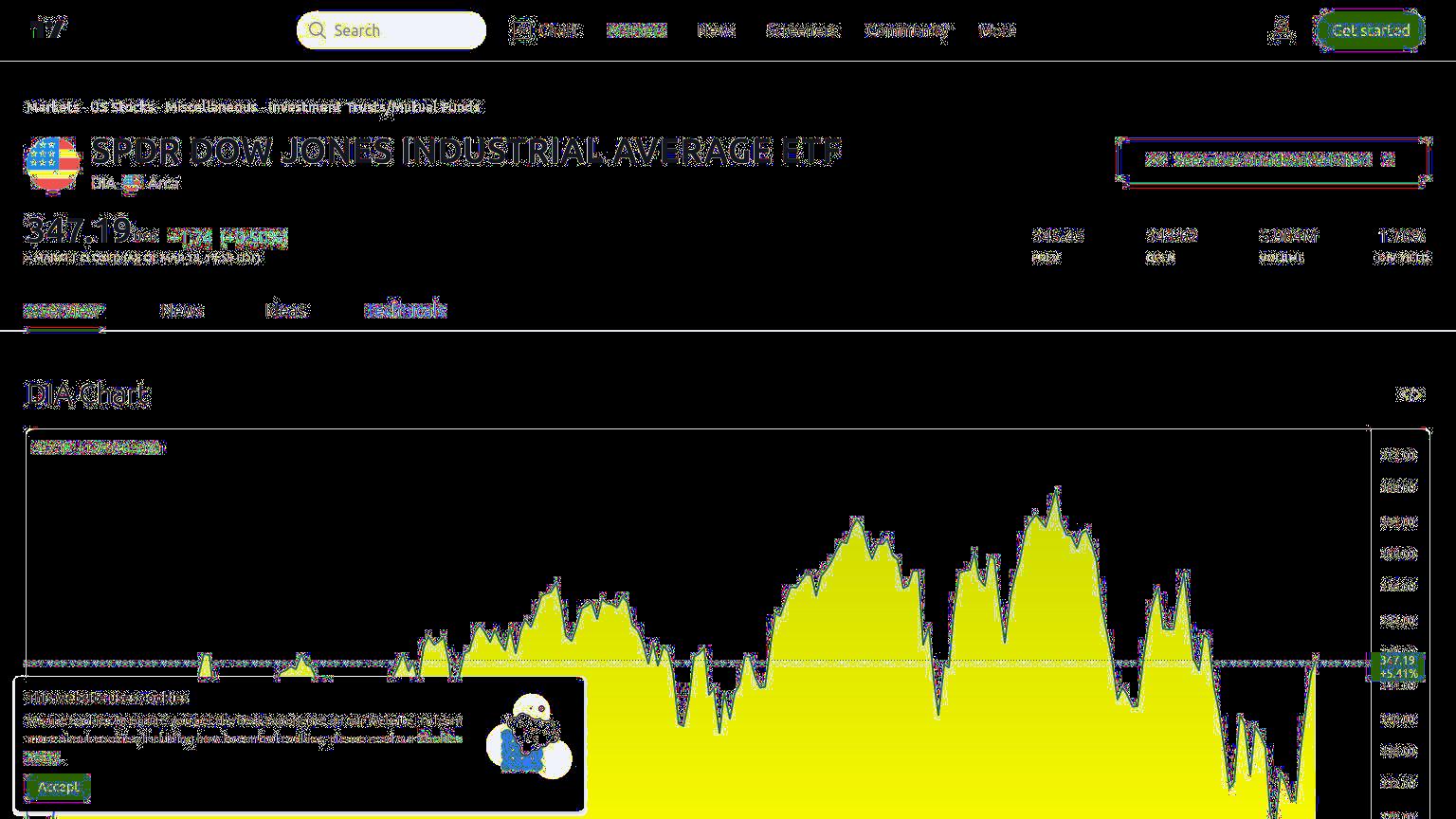
Task: Click into the Search field
Action: [x=391, y=30]
